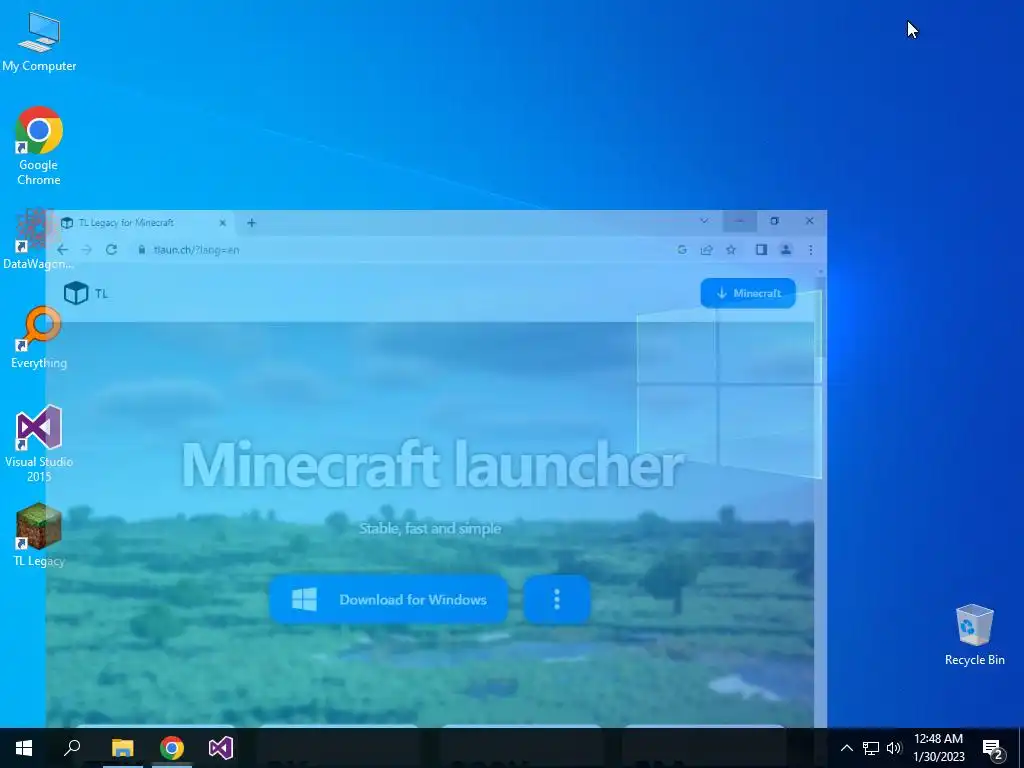Open a new Chrome tab
Image resolution: width=1024 pixels, height=768 pixels.
251,223
